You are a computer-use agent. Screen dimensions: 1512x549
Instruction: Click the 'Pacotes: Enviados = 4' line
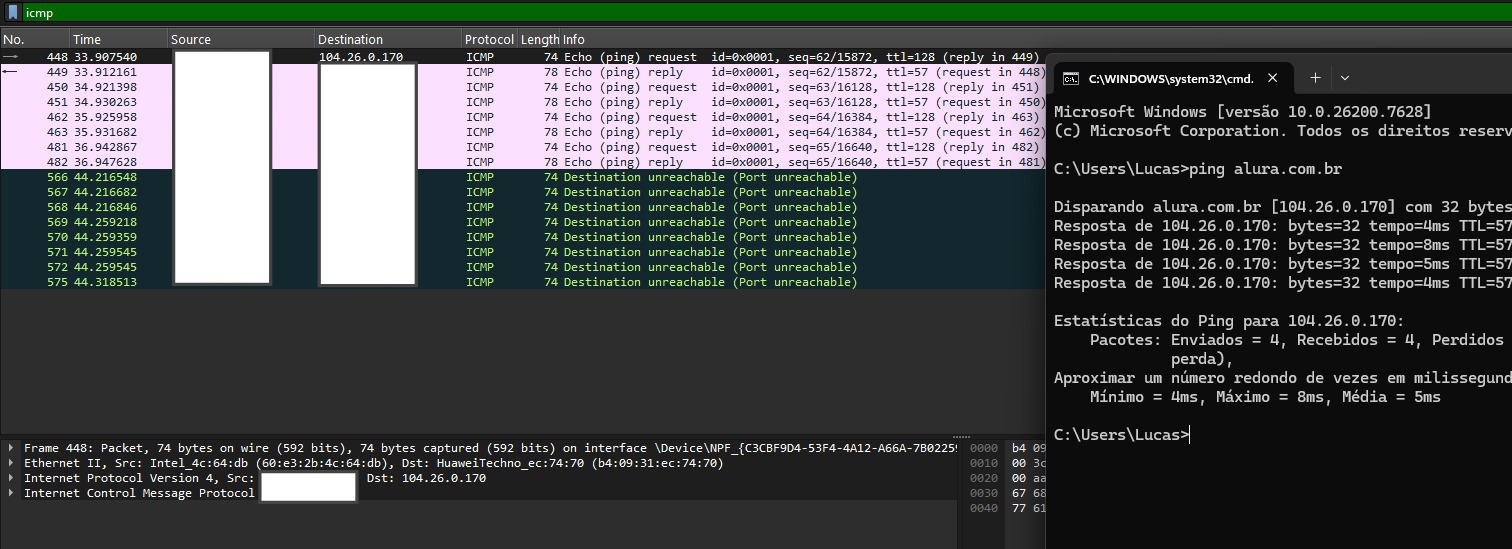(x=1300, y=340)
